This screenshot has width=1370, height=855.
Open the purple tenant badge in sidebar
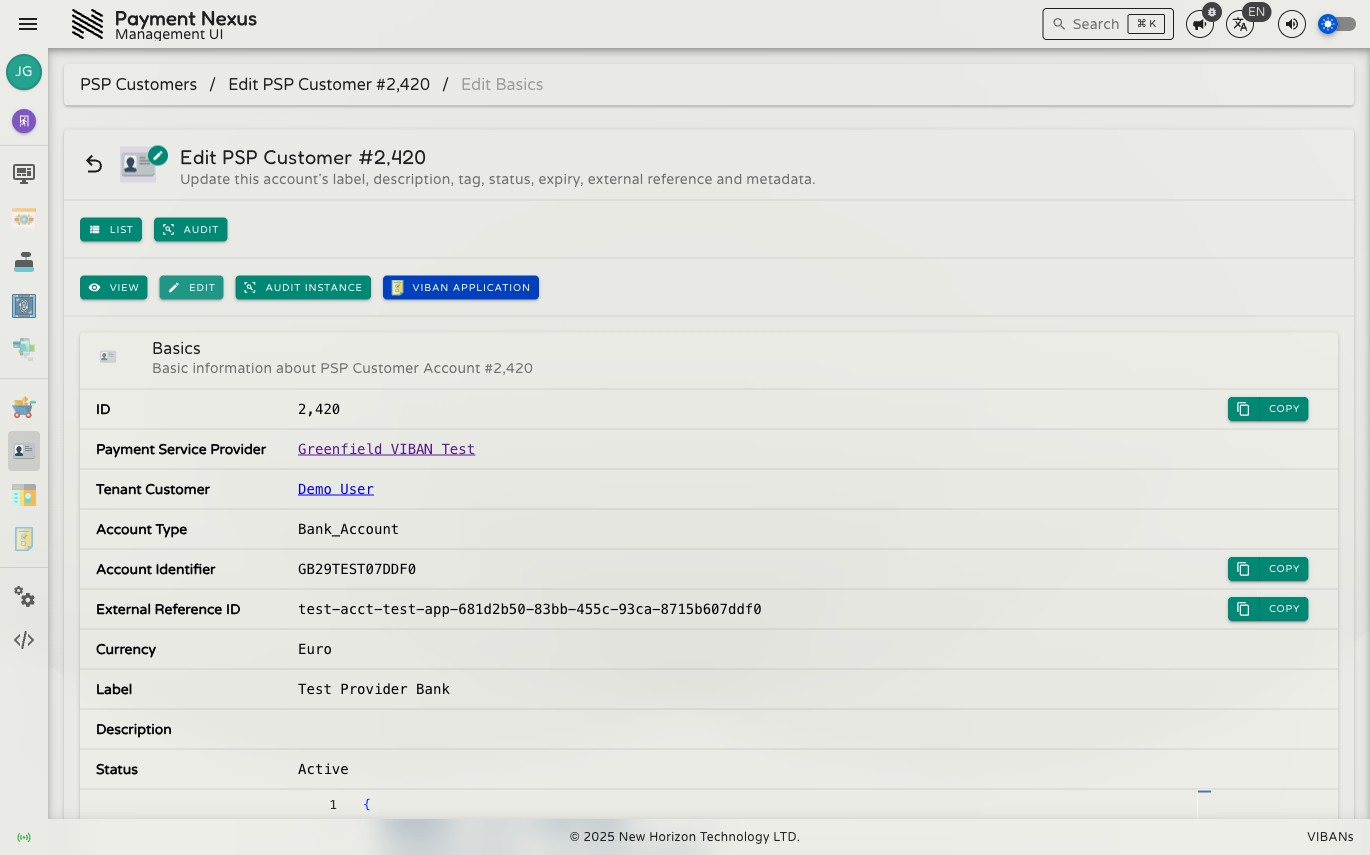pos(24,121)
